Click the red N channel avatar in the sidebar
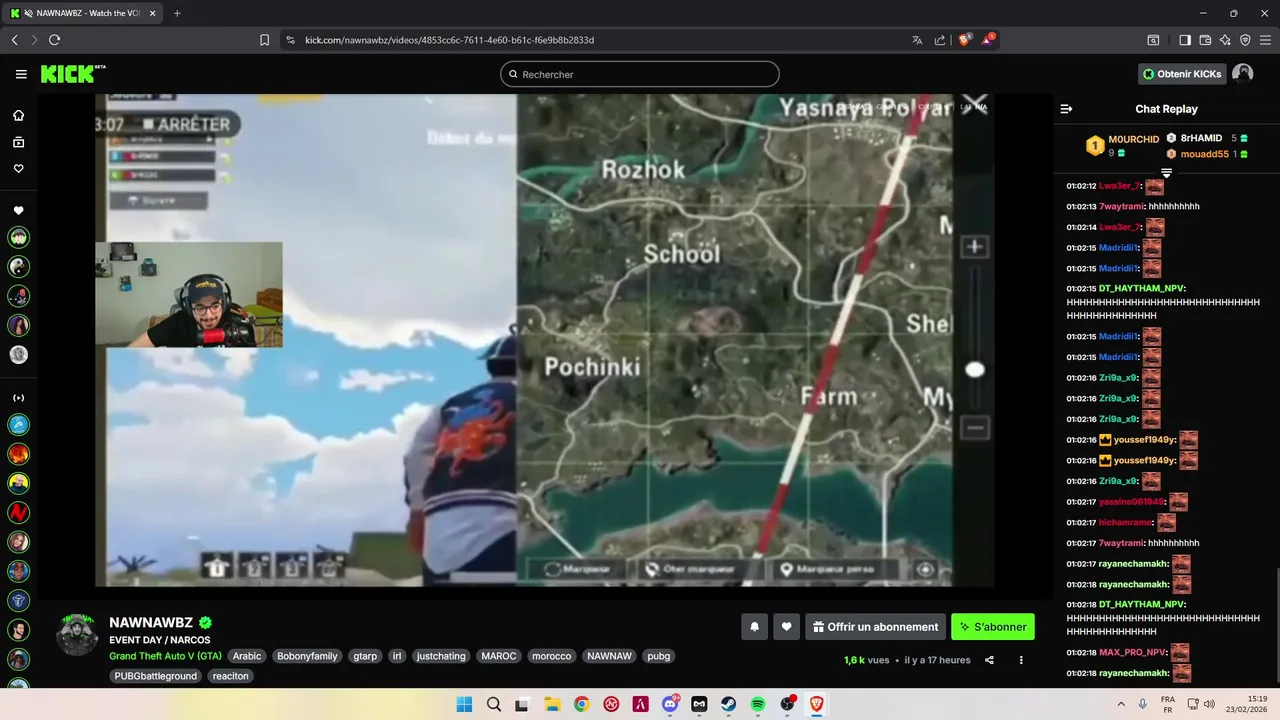Image resolution: width=1280 pixels, height=720 pixels. 18,512
